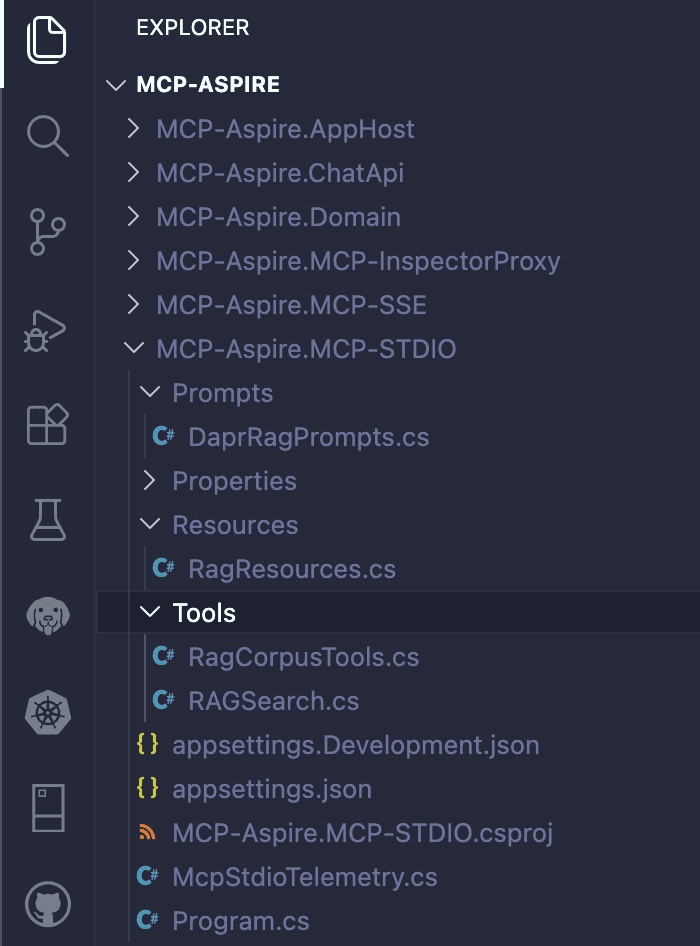
Task: Open DaprRagPrompts.cs file
Action: click(x=308, y=437)
